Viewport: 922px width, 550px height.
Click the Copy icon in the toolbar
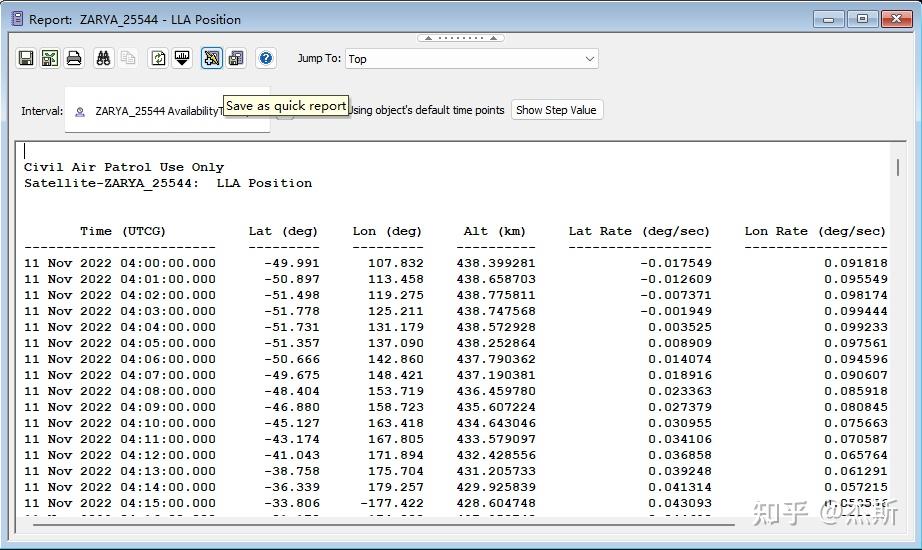pyautogui.click(x=128, y=58)
